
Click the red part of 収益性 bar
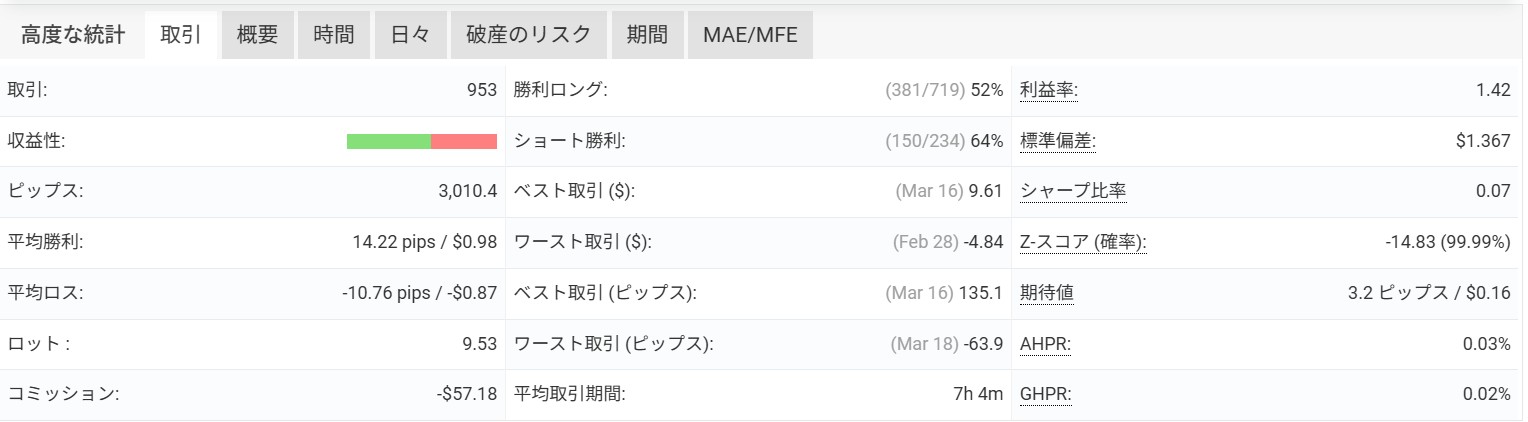coord(464,142)
